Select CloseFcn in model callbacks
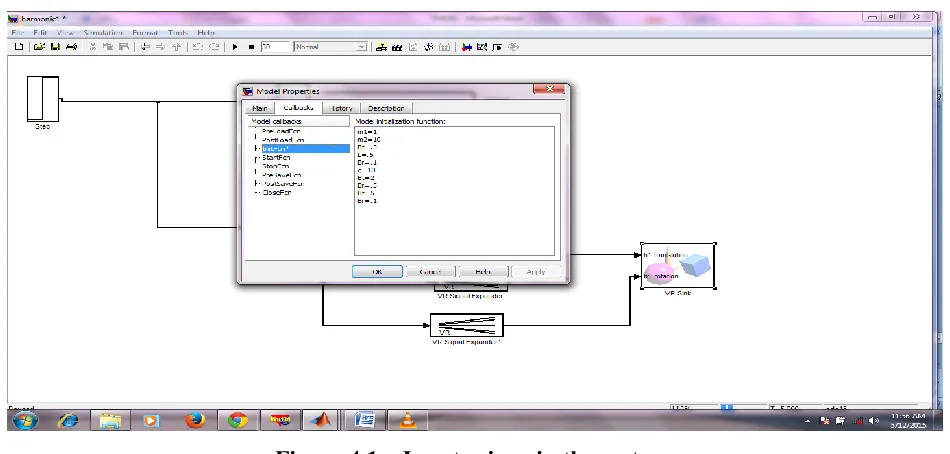 click(x=277, y=193)
